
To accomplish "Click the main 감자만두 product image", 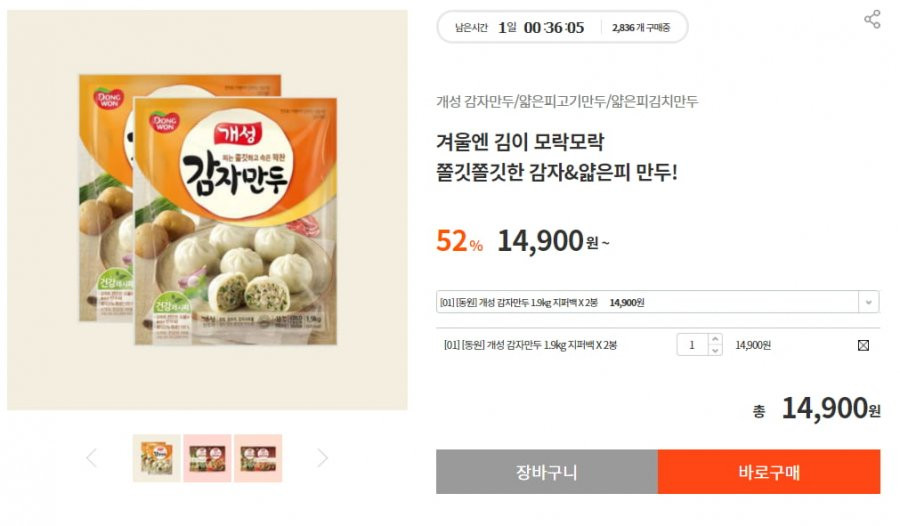I will click(x=207, y=210).
